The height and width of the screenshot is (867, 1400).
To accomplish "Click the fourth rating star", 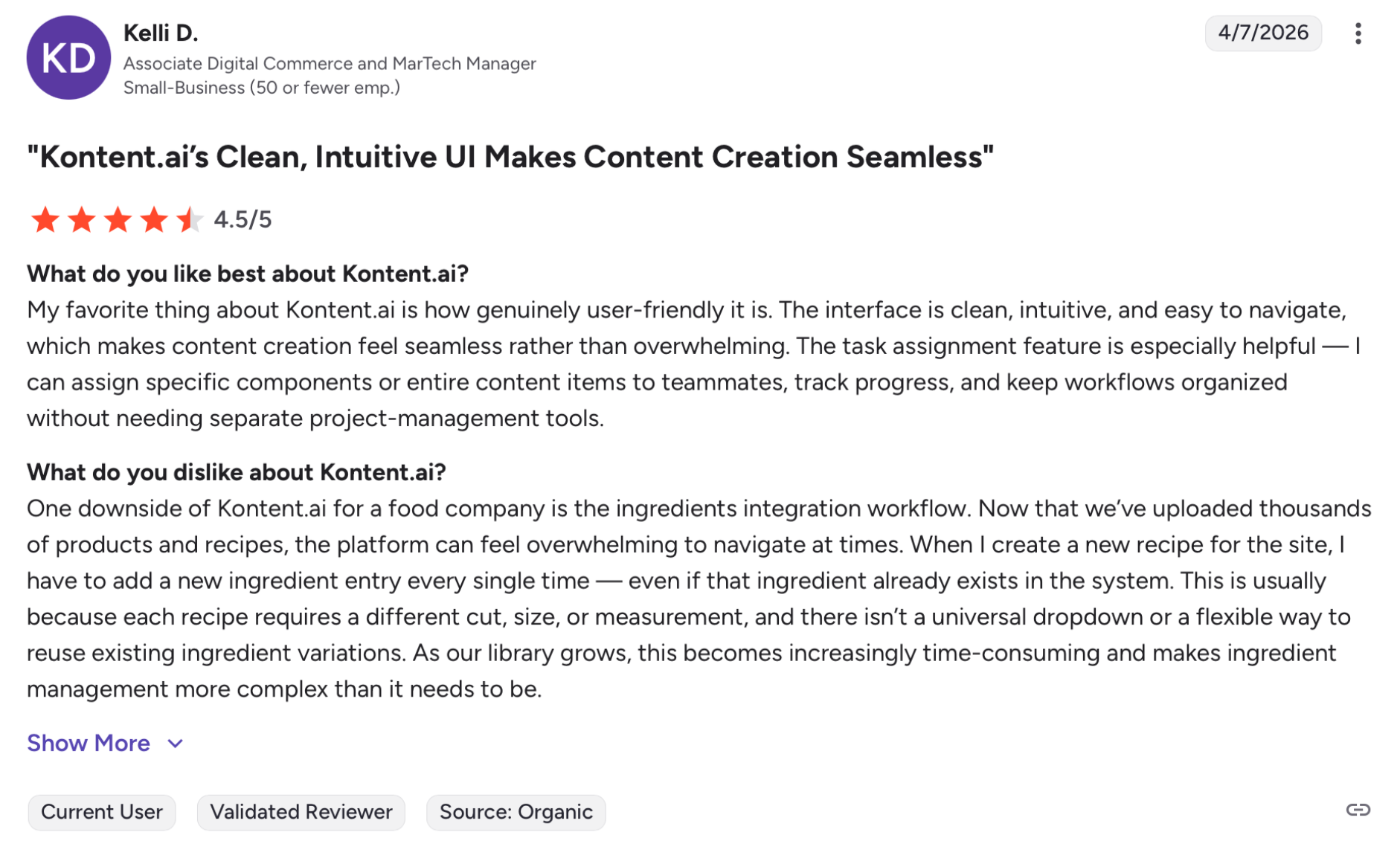I will 154,219.
